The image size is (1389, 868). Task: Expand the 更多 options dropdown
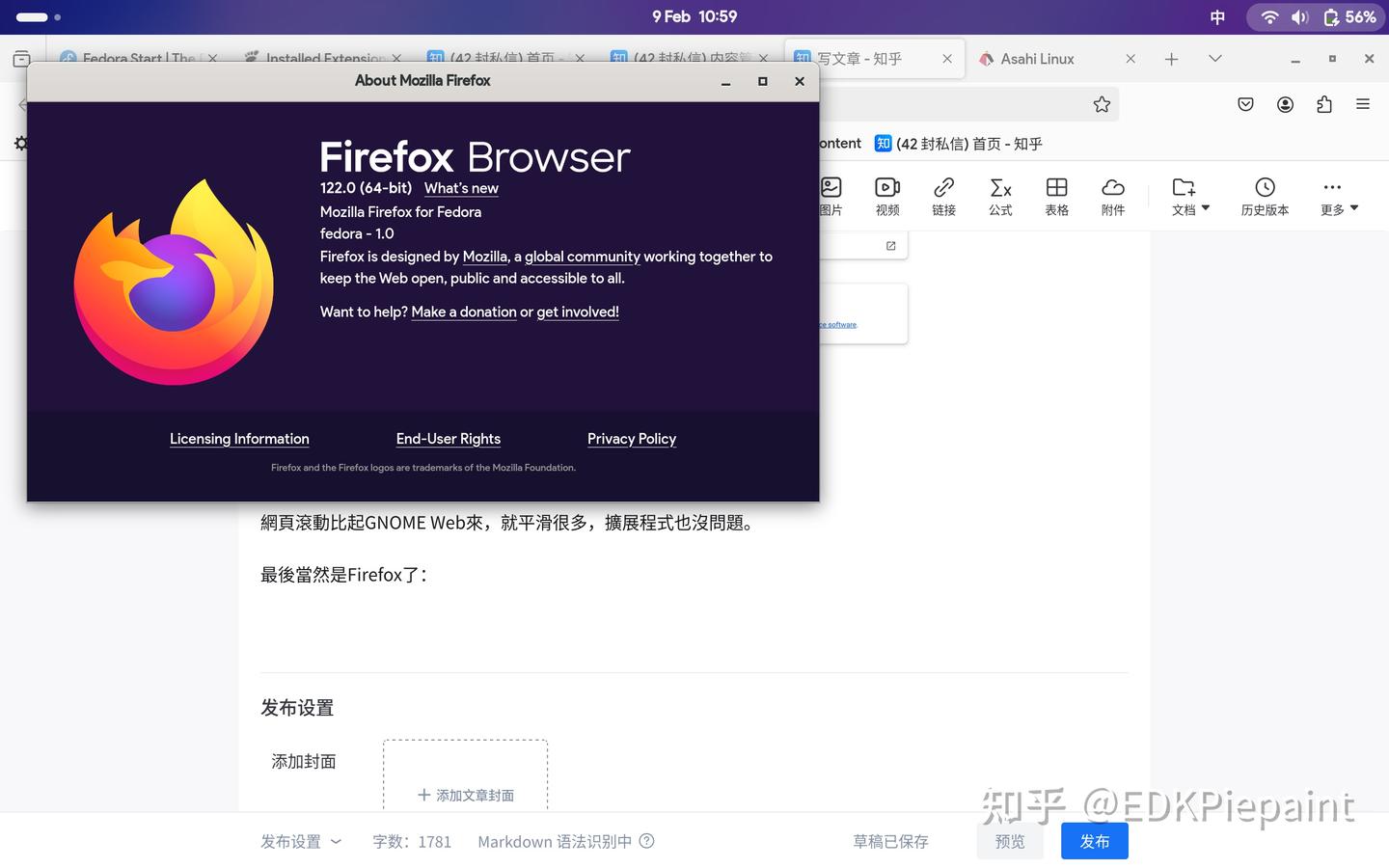point(1339,196)
